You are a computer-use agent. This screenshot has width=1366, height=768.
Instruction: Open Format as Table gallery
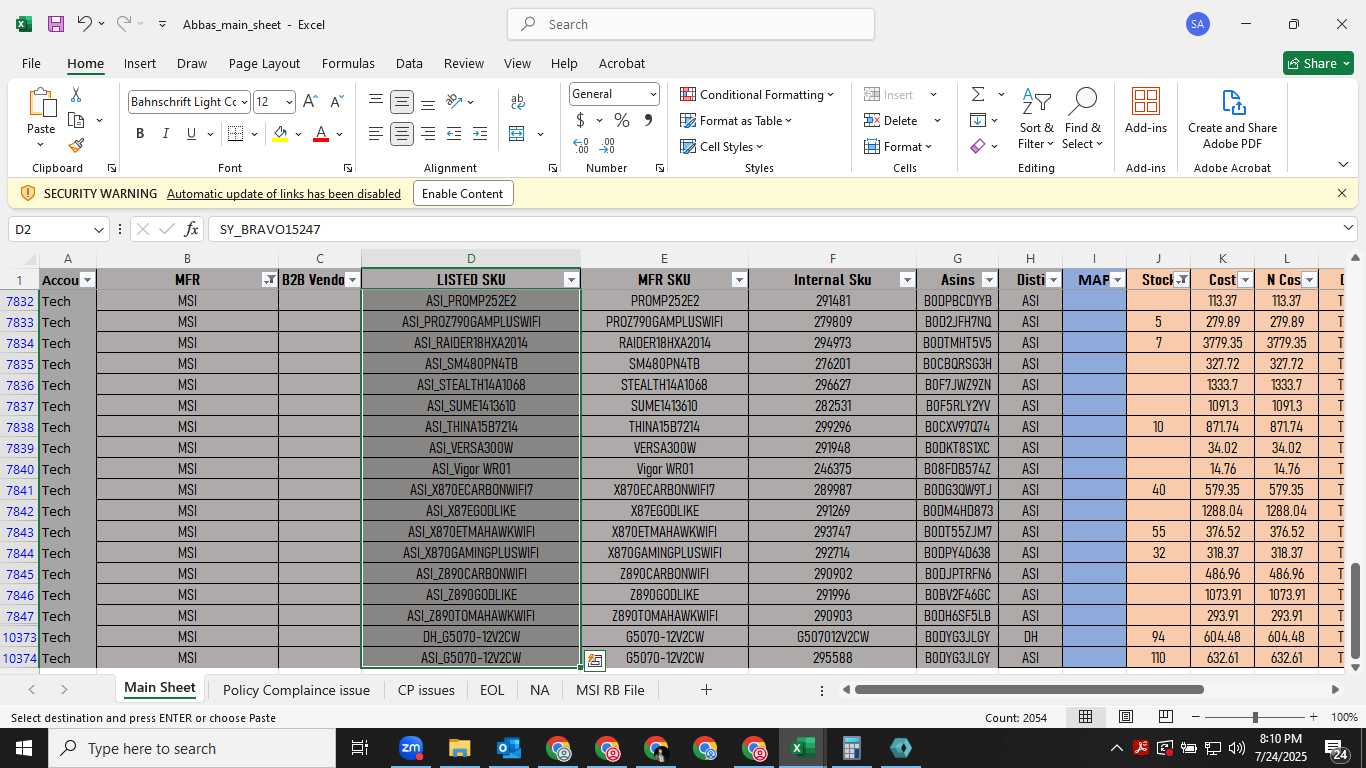(736, 120)
